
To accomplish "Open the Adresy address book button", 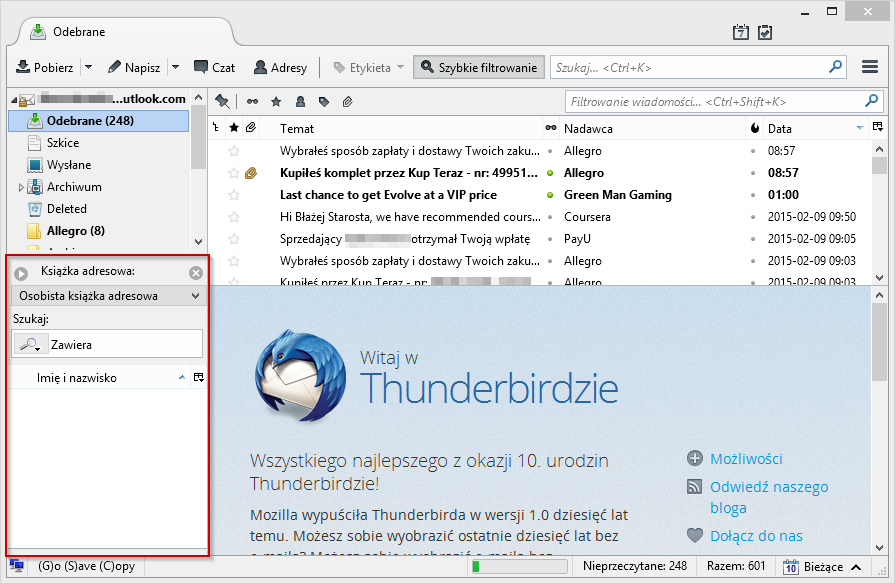I will 280,67.
